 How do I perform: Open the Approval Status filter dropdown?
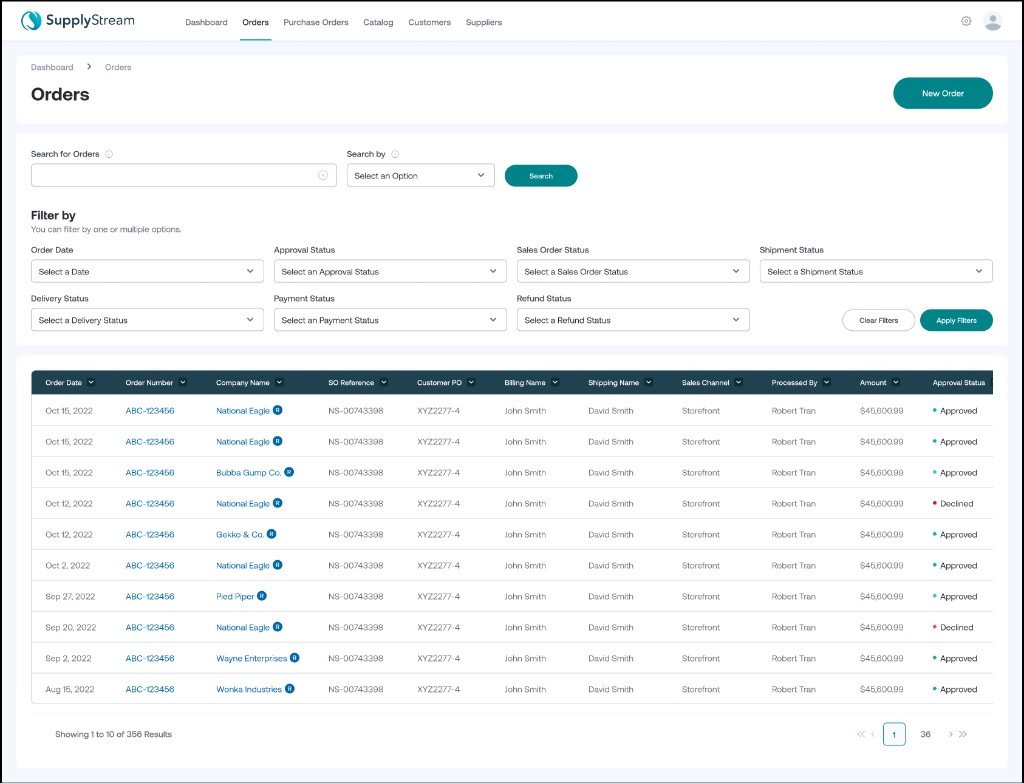pyautogui.click(x=390, y=271)
